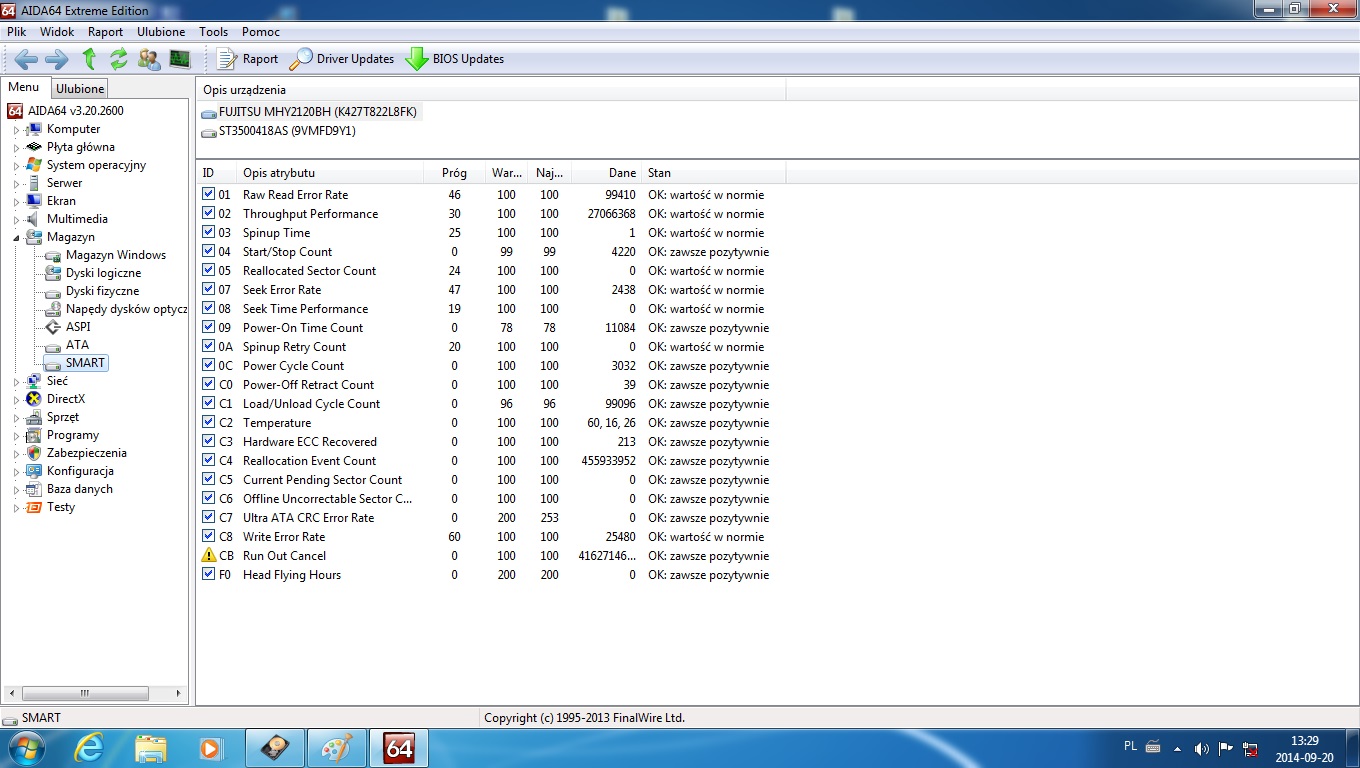Select the Płyta główna motherboard icon

point(35,147)
